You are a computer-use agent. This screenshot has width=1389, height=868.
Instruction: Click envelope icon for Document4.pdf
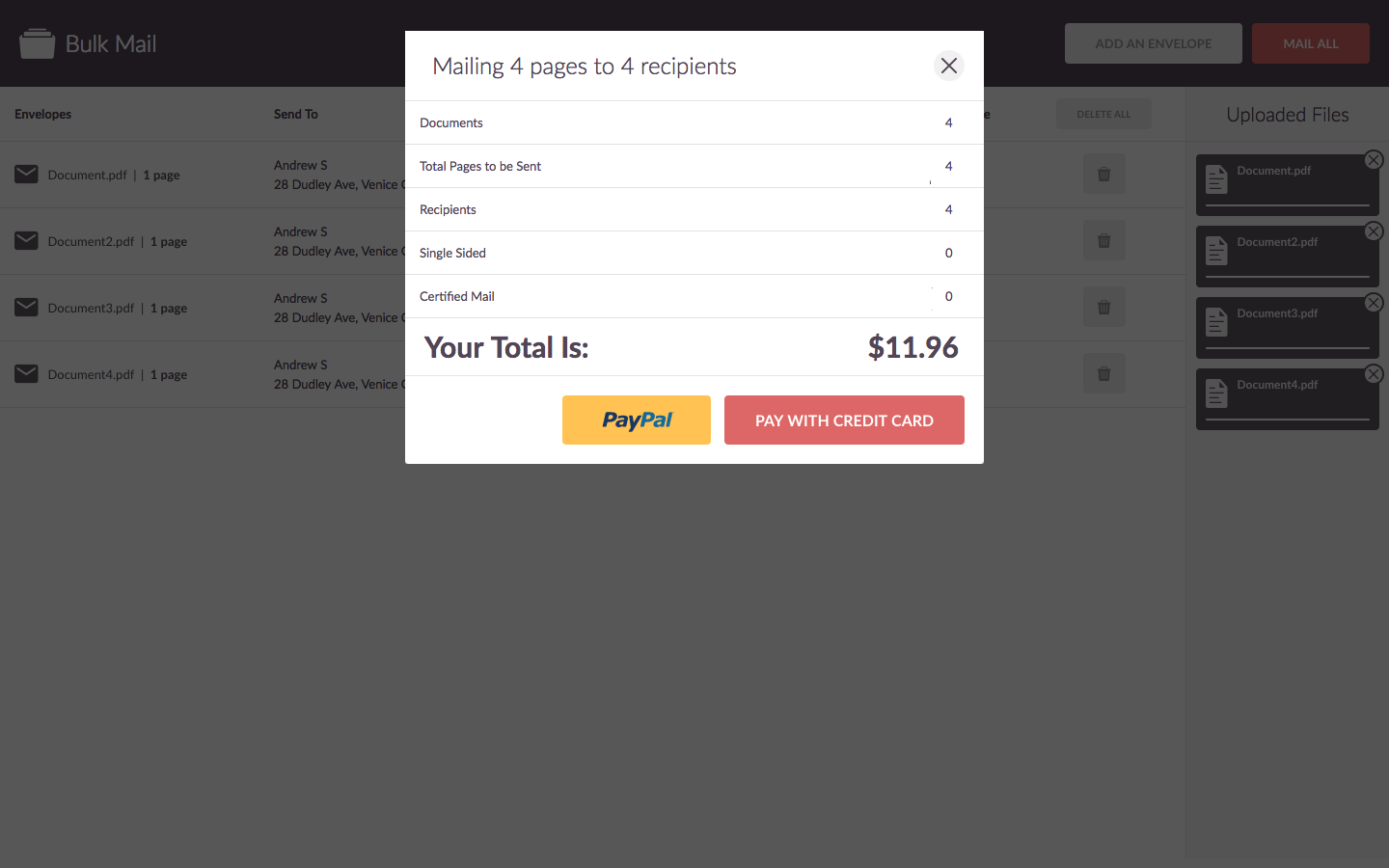click(27, 374)
